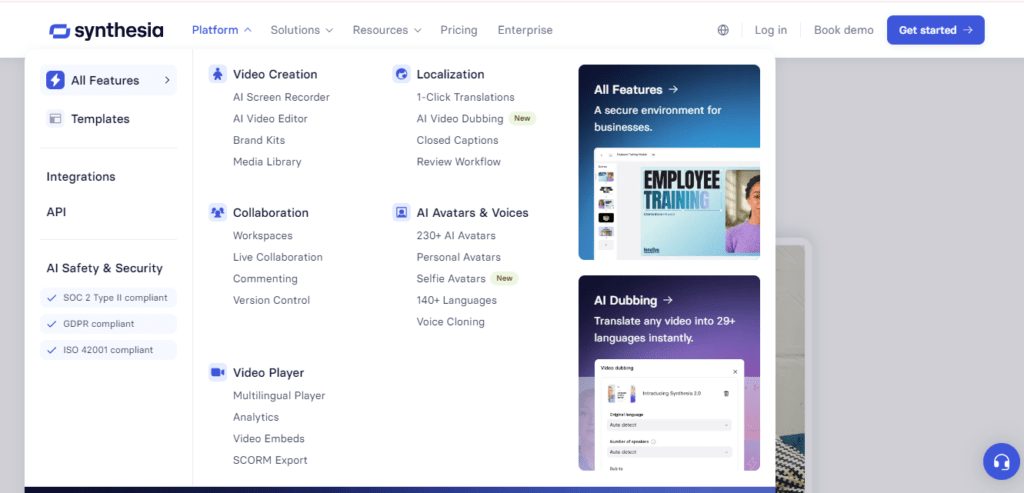Viewport: 1024px width, 493px height.
Task: Open AI Safety & Security
Action: pyautogui.click(x=104, y=268)
